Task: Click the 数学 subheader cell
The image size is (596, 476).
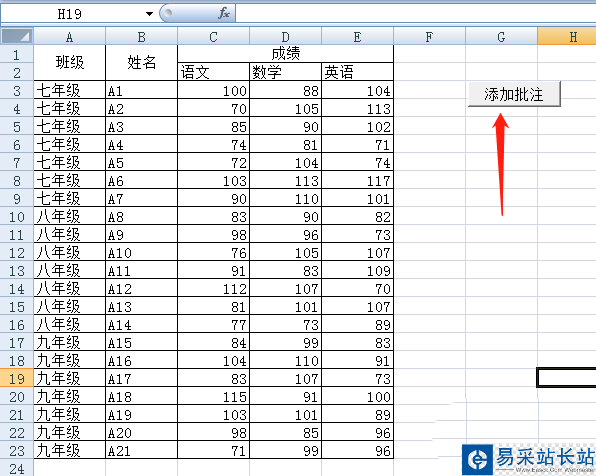Action: point(285,72)
